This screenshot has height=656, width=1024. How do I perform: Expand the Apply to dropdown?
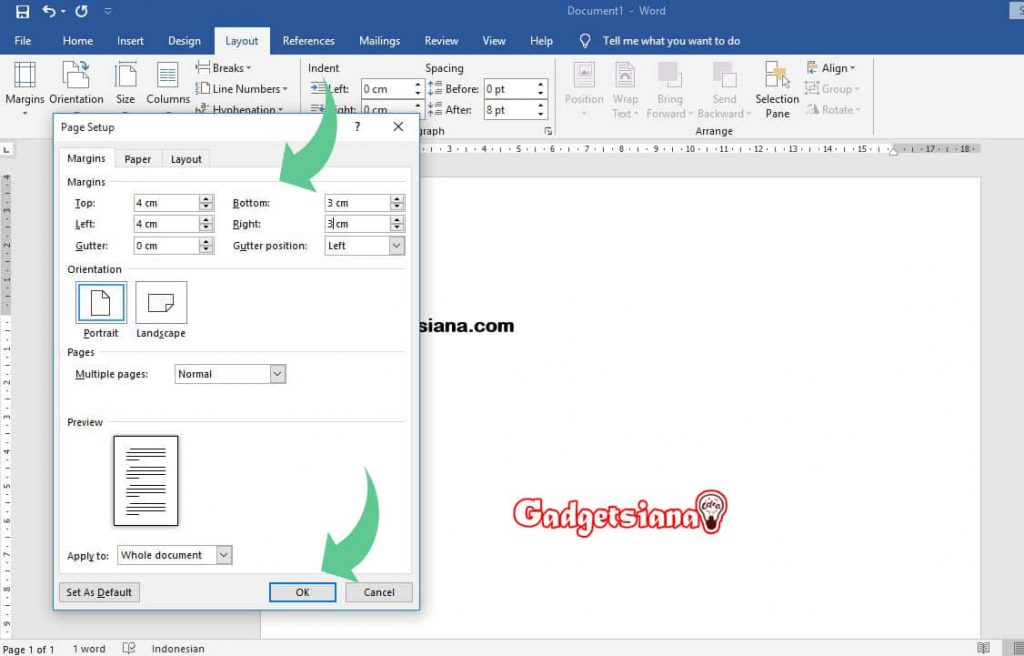point(224,555)
